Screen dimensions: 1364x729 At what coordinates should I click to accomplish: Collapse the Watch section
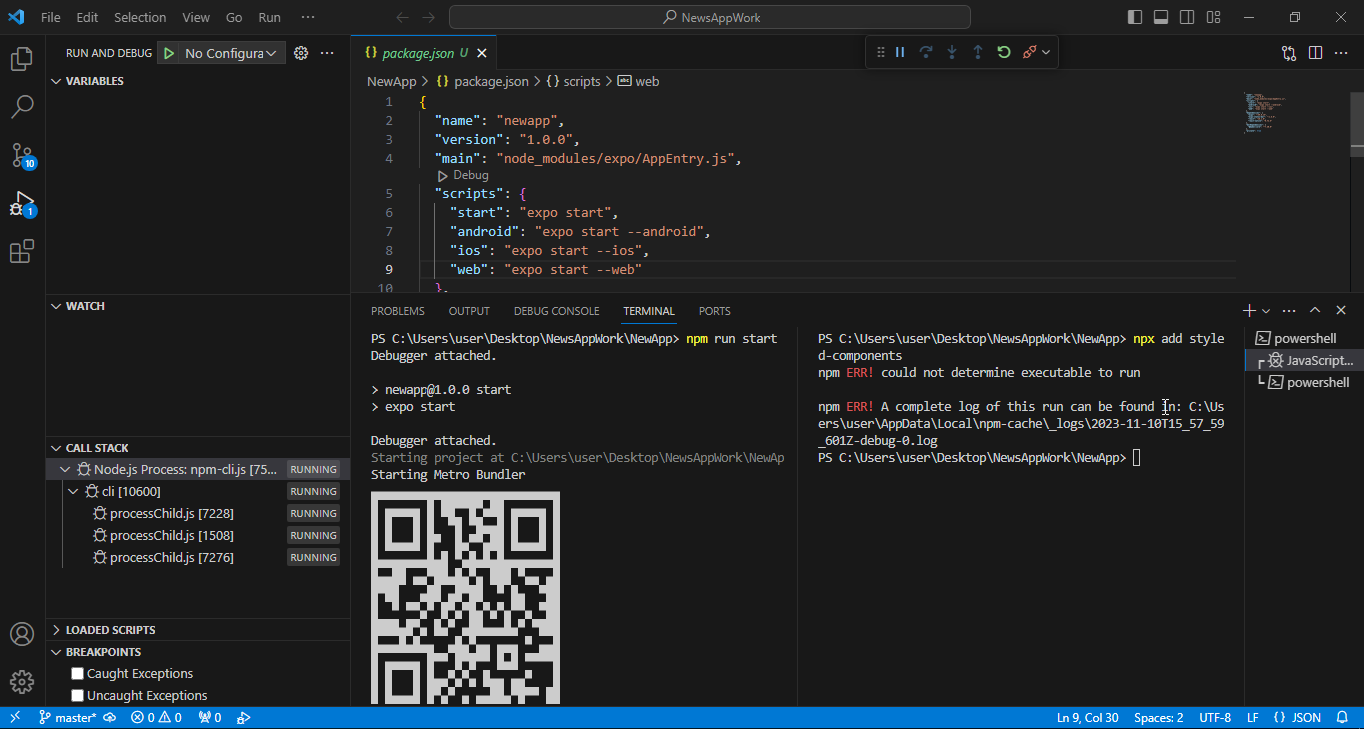click(x=57, y=306)
